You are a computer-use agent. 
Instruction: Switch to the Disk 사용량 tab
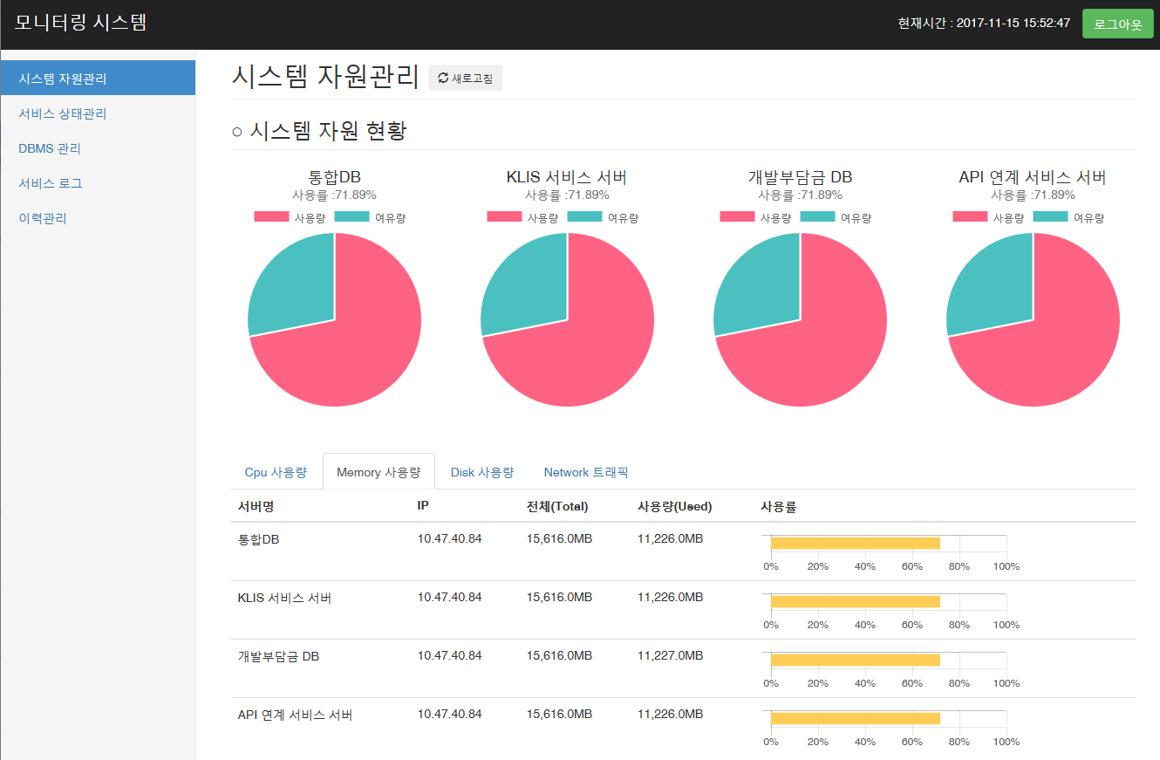coord(482,472)
